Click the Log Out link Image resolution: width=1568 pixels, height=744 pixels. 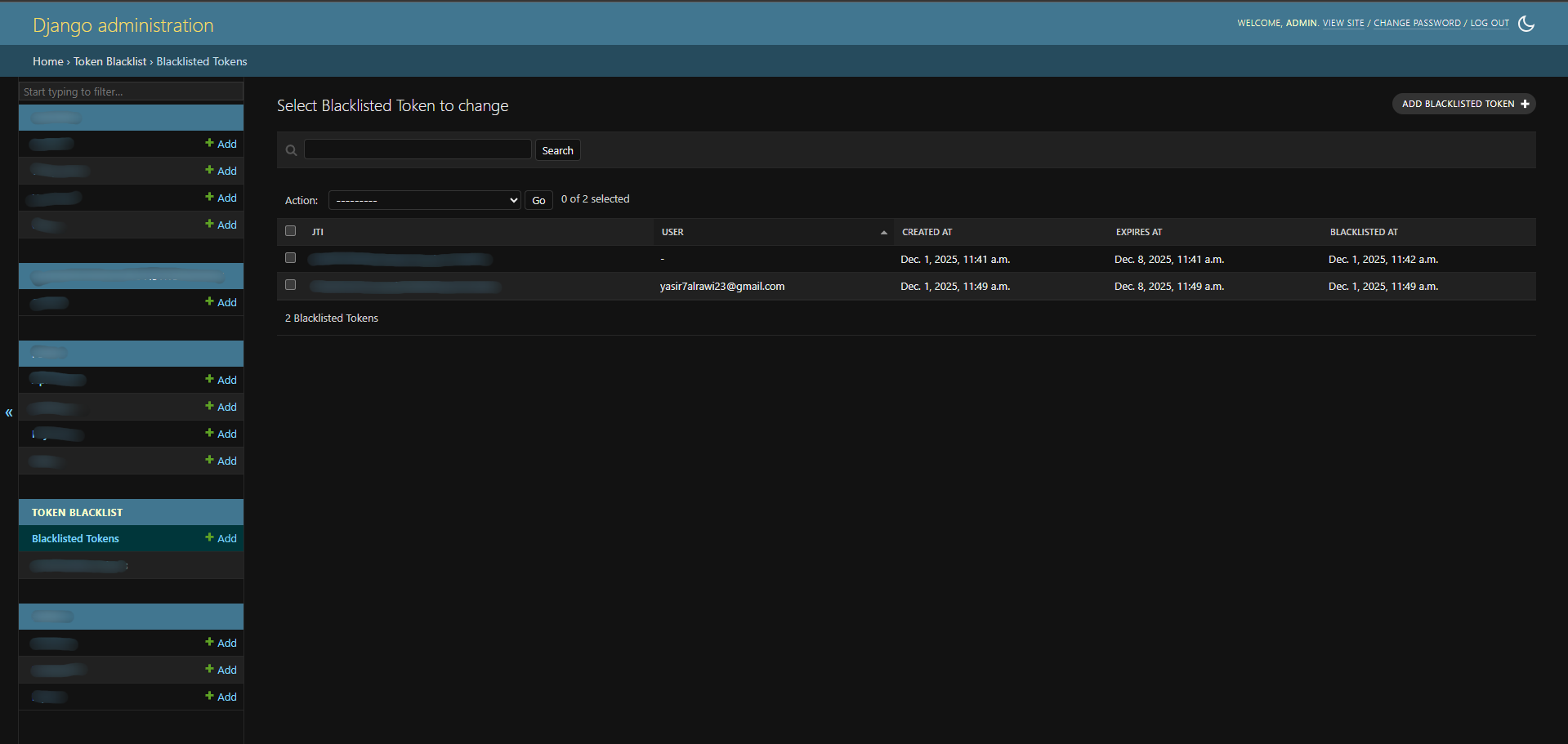[1490, 23]
